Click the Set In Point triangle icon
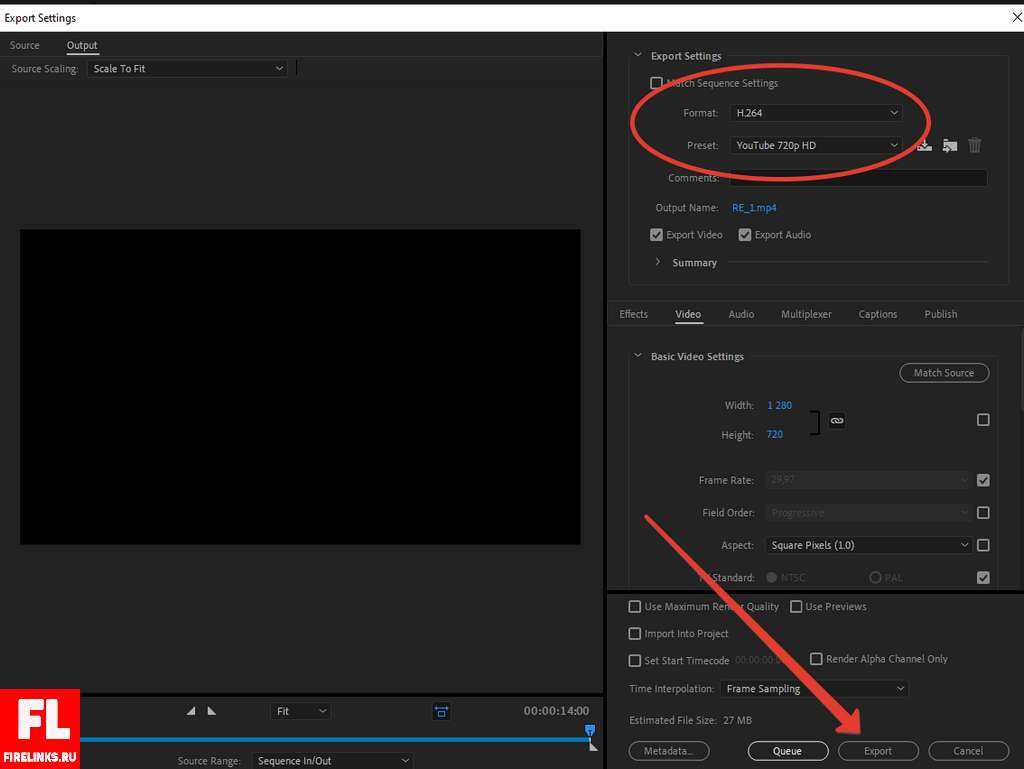The image size is (1024, 769). [x=191, y=711]
